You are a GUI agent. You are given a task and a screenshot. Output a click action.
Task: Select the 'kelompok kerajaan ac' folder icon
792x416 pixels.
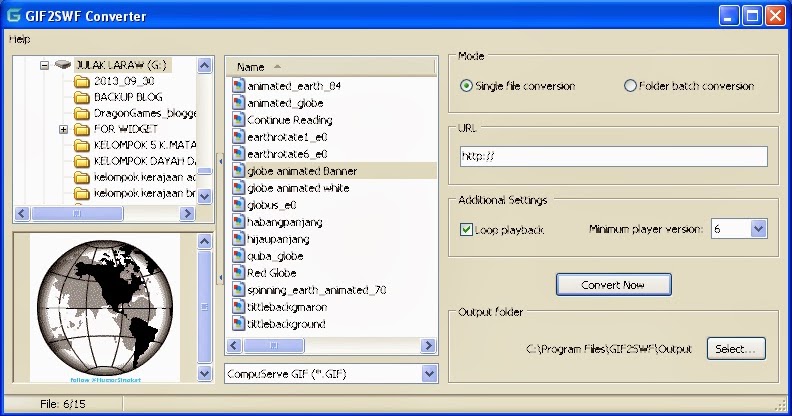pos(81,178)
